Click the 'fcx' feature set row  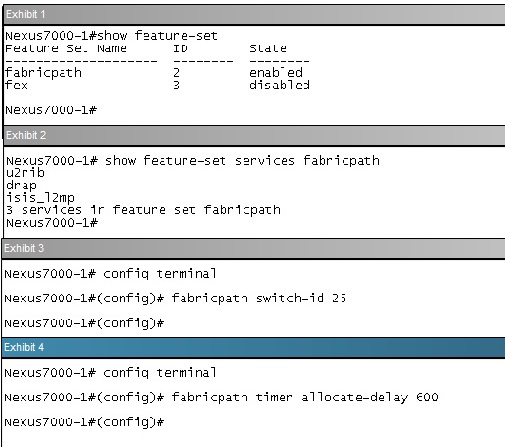click(157, 85)
